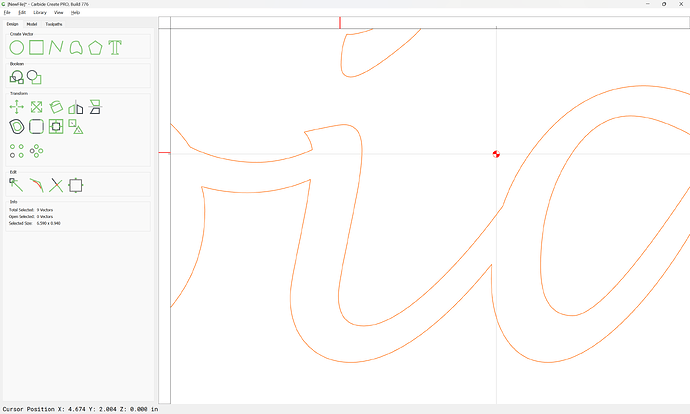The height and width of the screenshot is (414, 690).
Task: Click the Boolean union icon
Action: point(17,76)
